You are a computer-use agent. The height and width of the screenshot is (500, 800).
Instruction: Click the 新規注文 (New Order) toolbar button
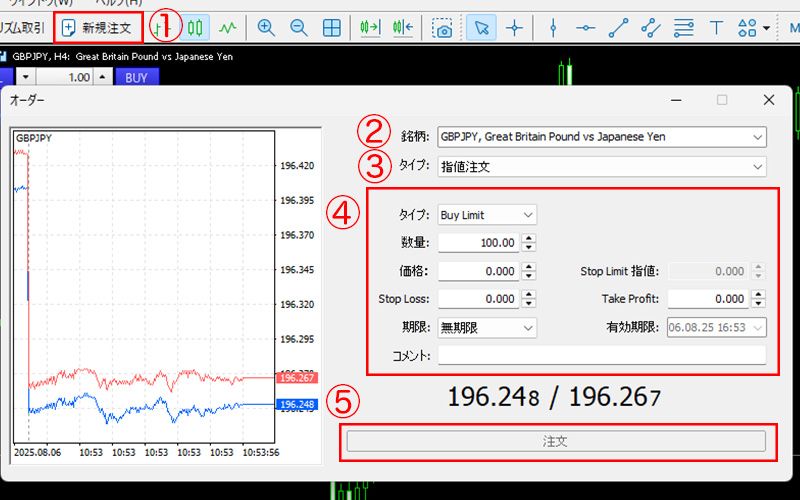pos(97,28)
